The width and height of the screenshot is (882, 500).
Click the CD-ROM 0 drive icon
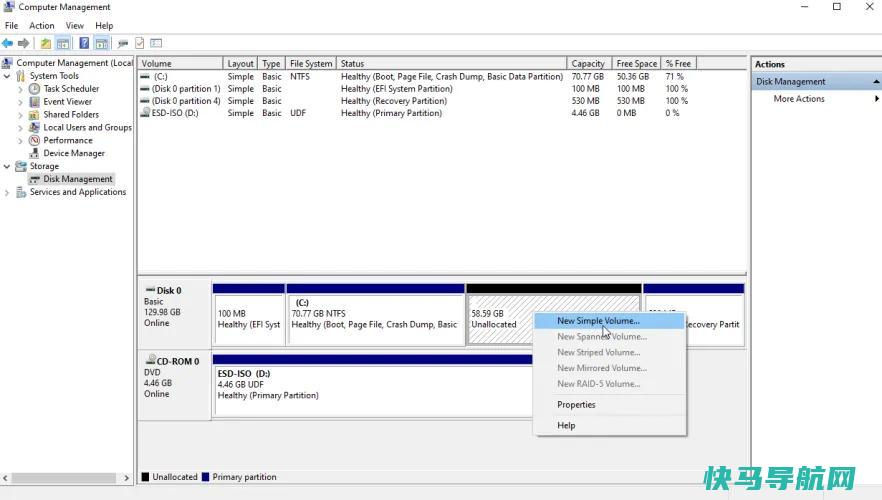[150, 360]
